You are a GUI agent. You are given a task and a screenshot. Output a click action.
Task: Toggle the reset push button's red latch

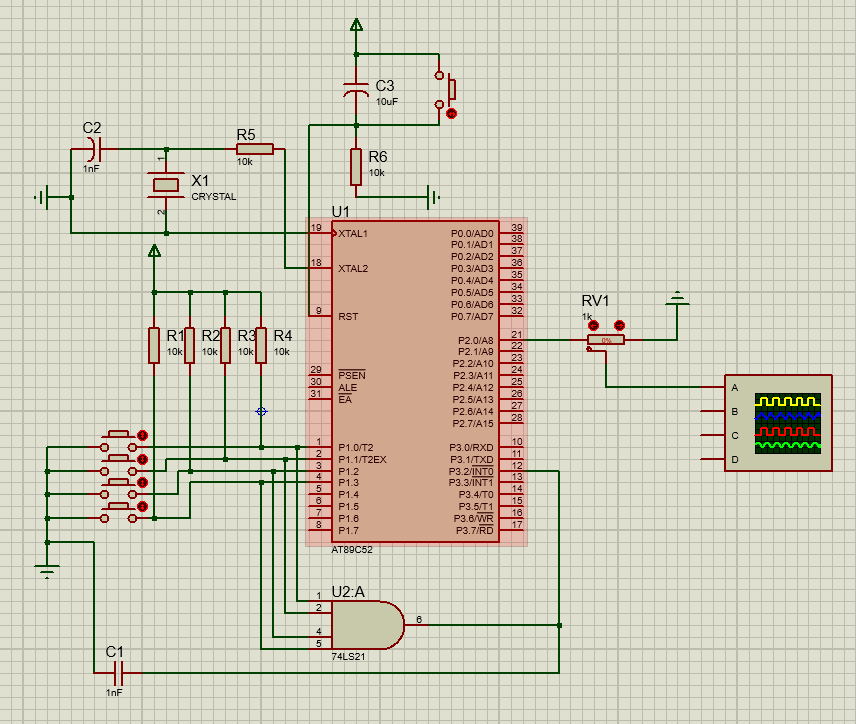451,114
